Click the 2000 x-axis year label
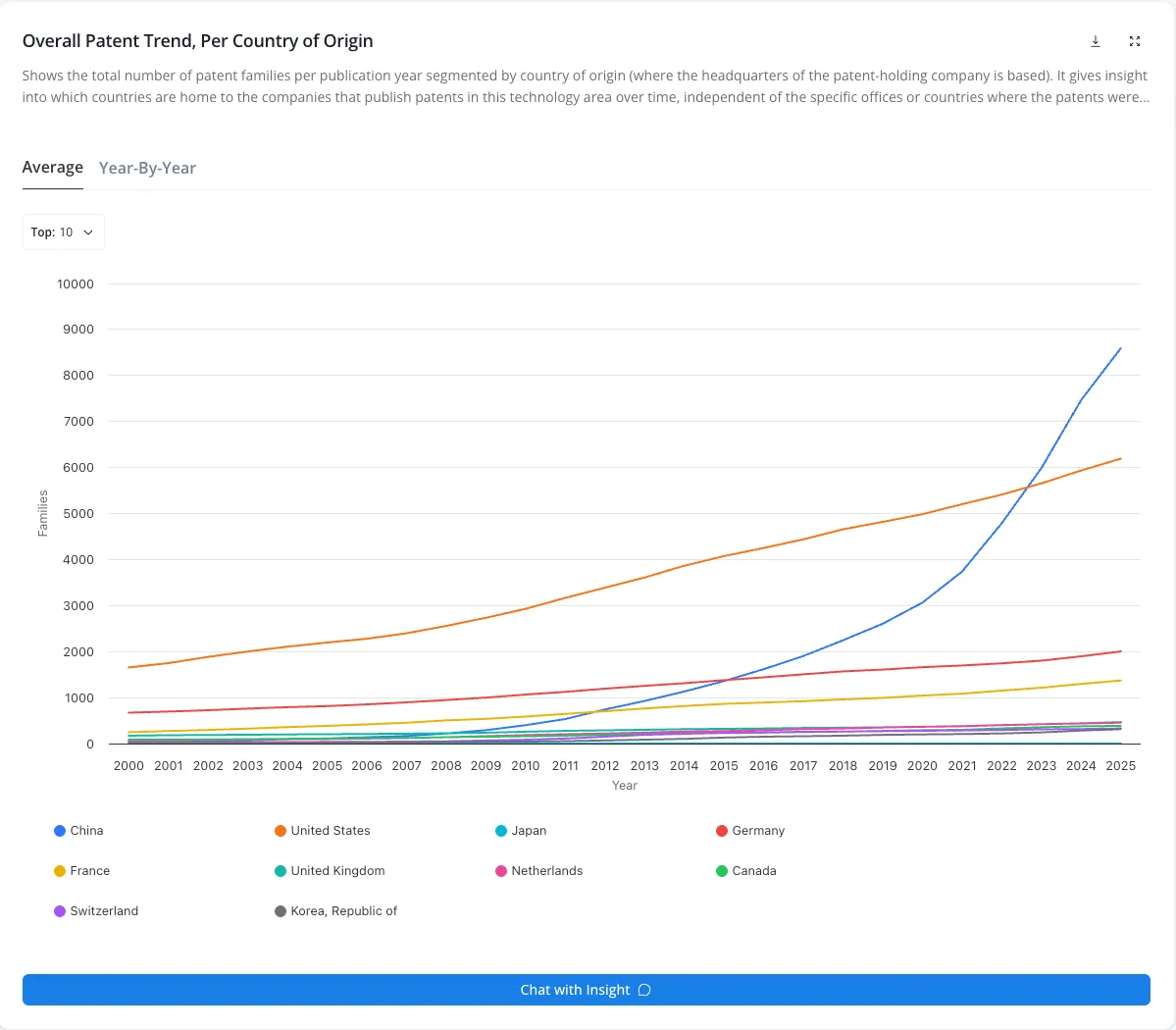Viewport: 1176px width, 1030px height. (x=128, y=766)
